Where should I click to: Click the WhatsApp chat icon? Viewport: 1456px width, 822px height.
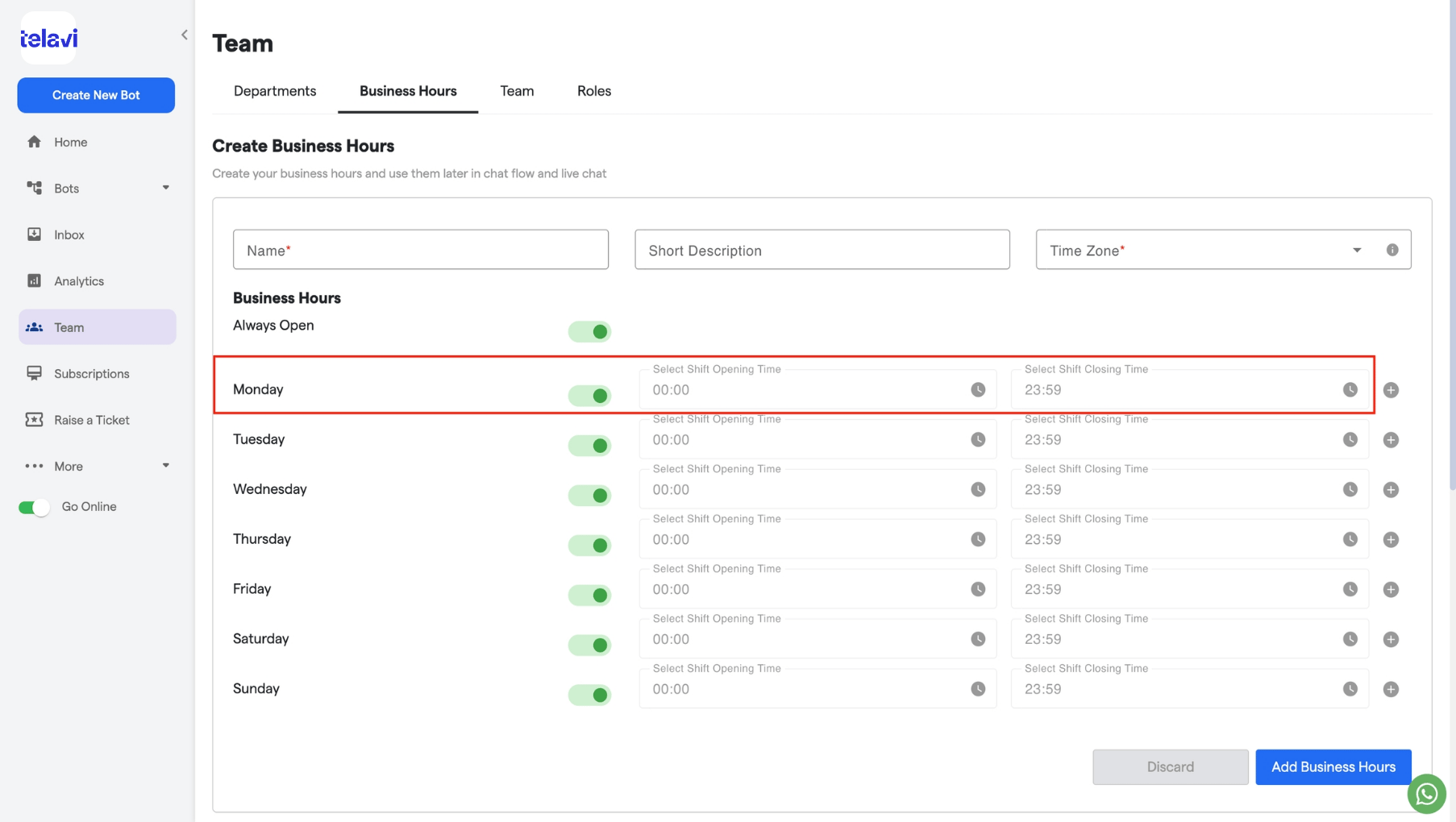click(x=1426, y=794)
